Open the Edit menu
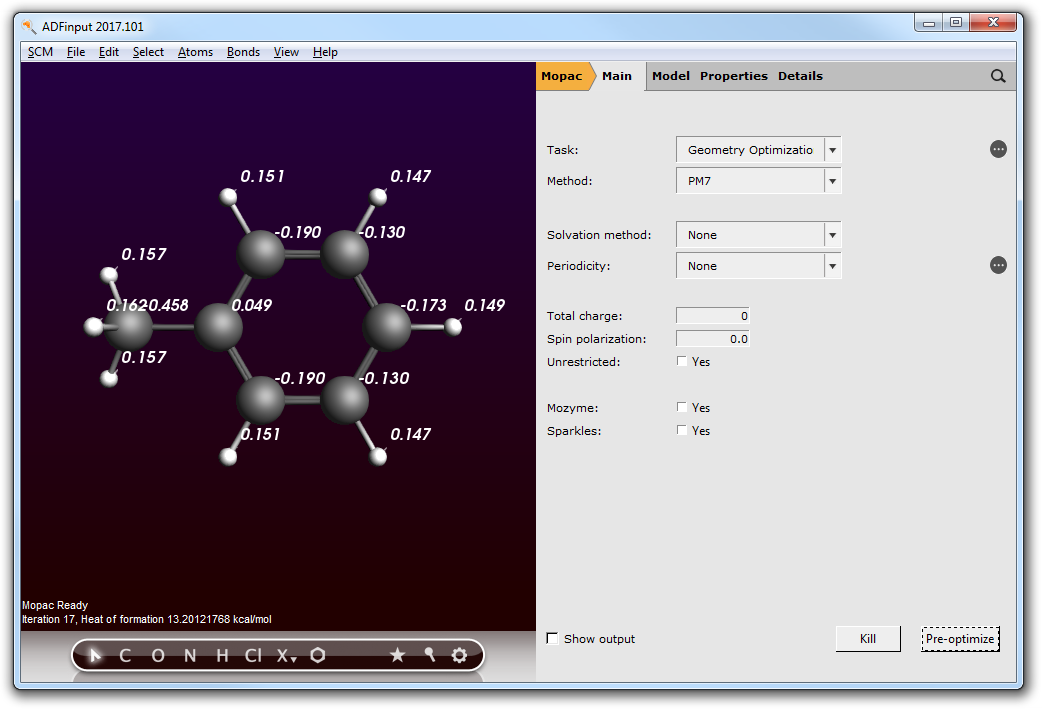 [x=108, y=52]
